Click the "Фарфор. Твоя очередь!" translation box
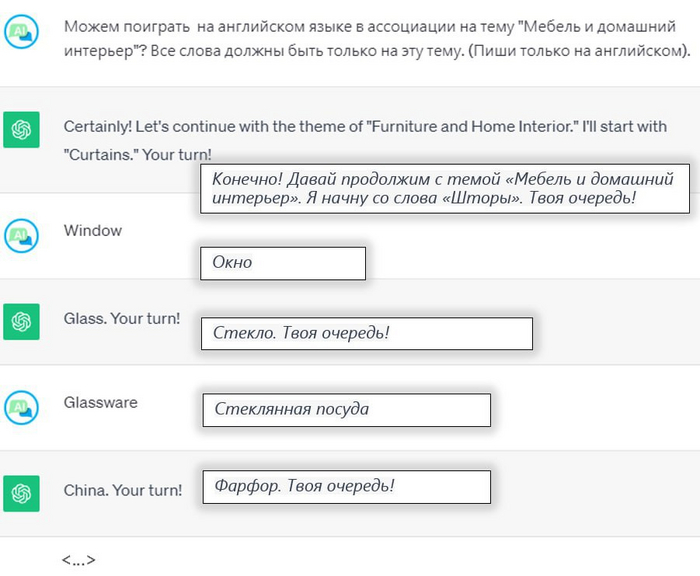This screenshot has width=700, height=576. click(347, 487)
